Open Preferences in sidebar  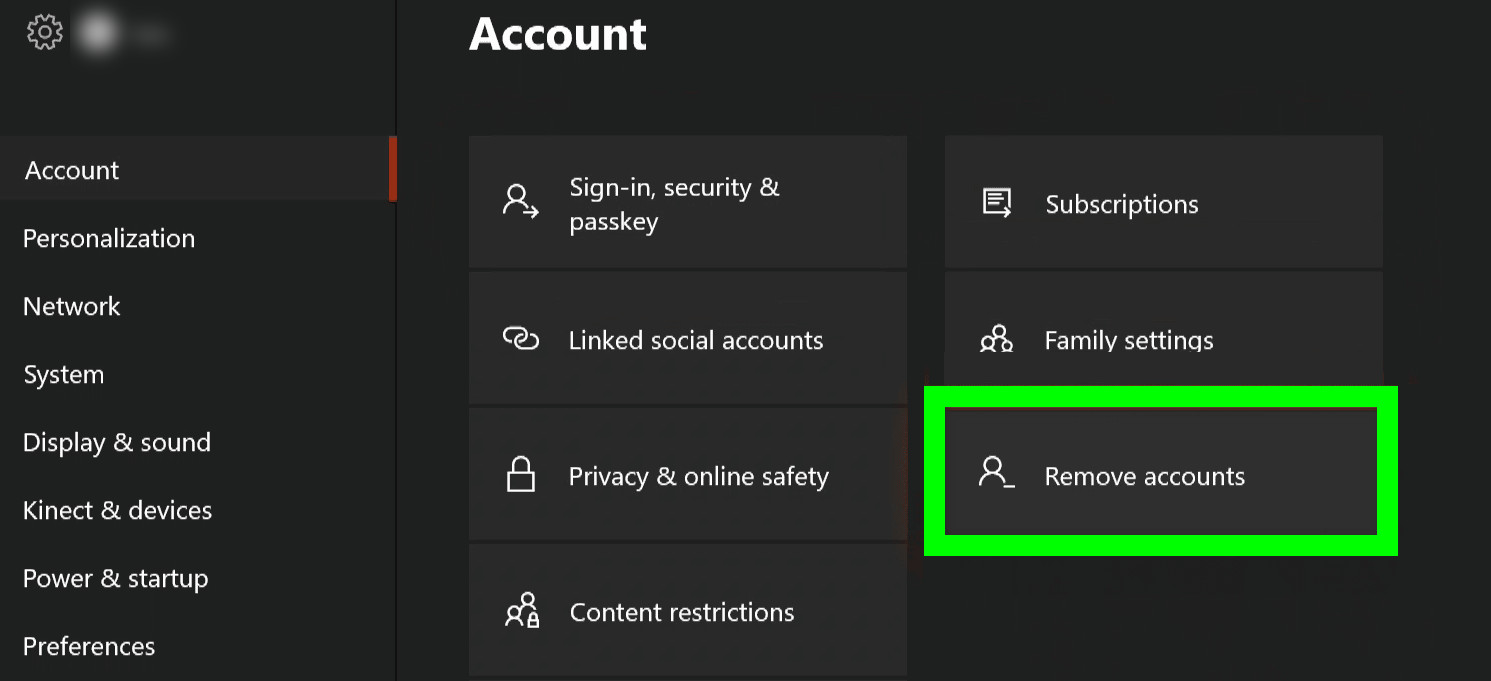[89, 646]
